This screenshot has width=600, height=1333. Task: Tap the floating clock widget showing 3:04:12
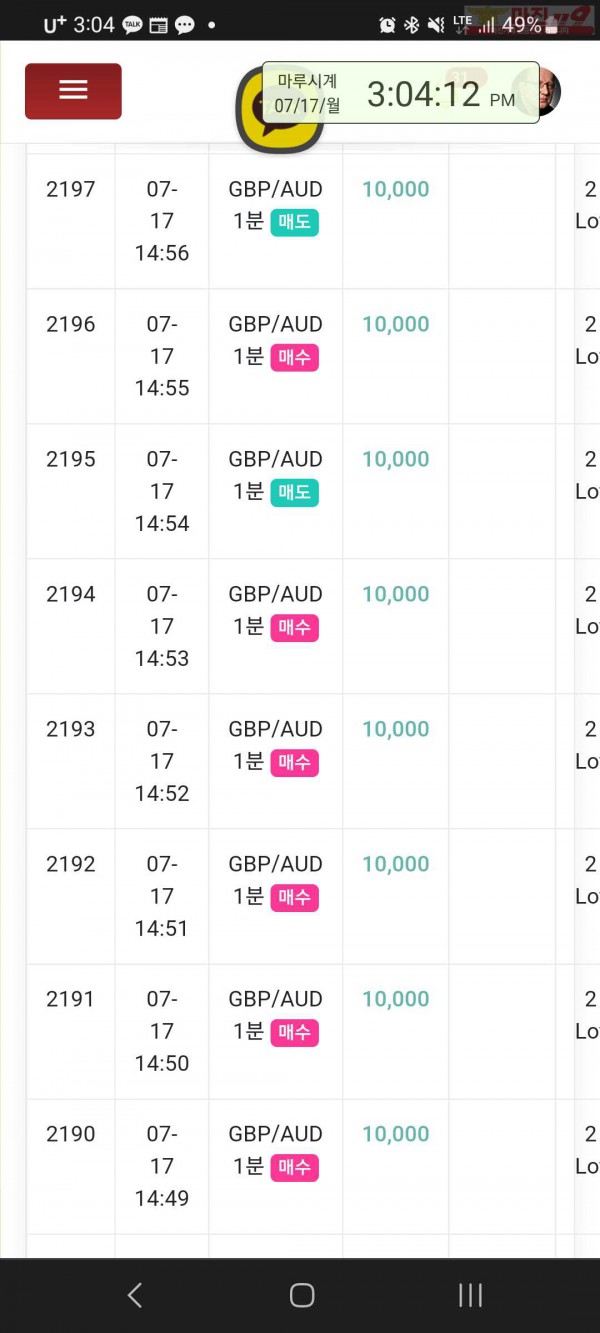point(401,93)
